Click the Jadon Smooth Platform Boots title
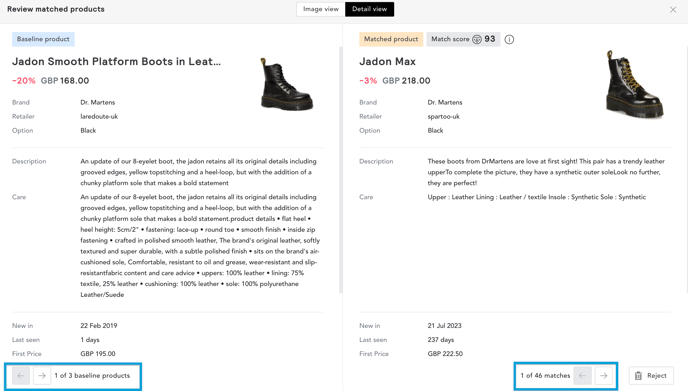Screen dimensions: 688x391 116,61
